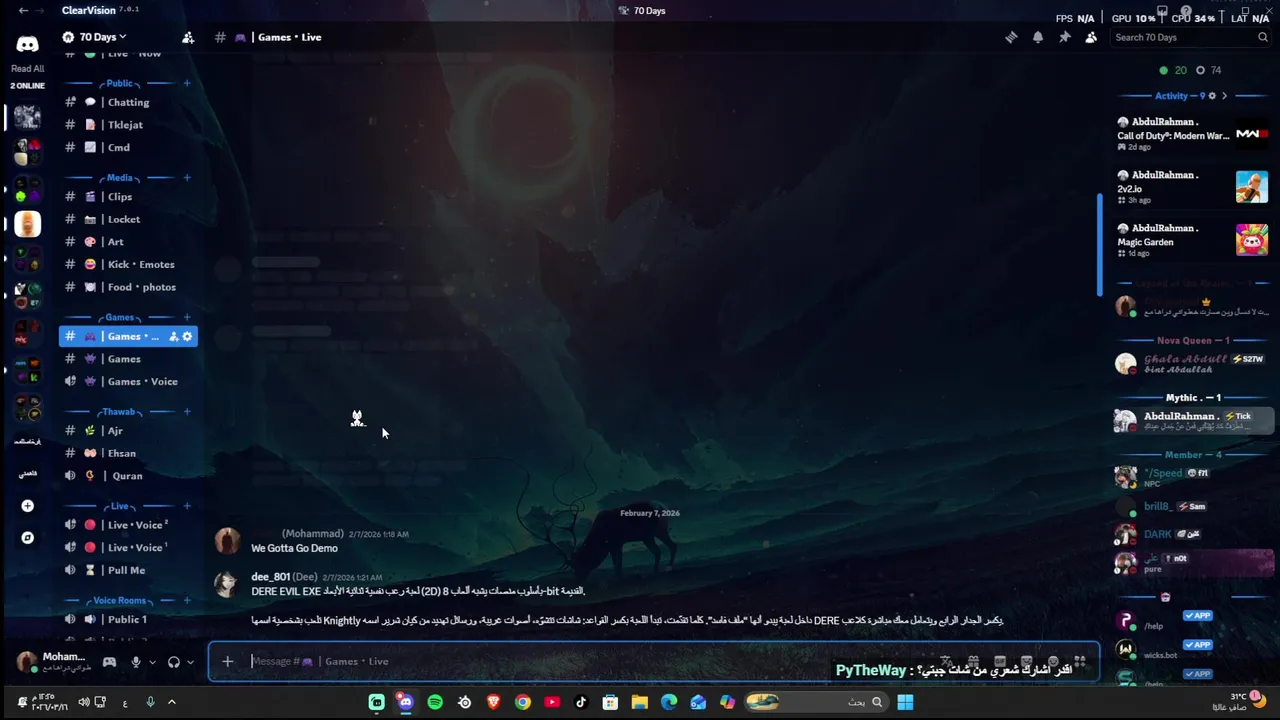The image size is (1280, 720).
Task: Toggle headphones deafen in user panel
Action: pyautogui.click(x=174, y=662)
